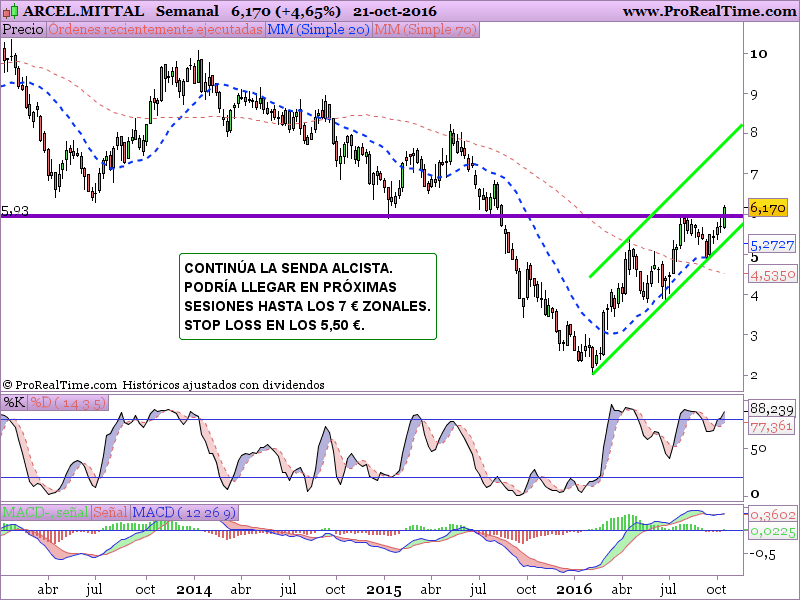Select the MACD-, señal histogram label

tap(46, 512)
